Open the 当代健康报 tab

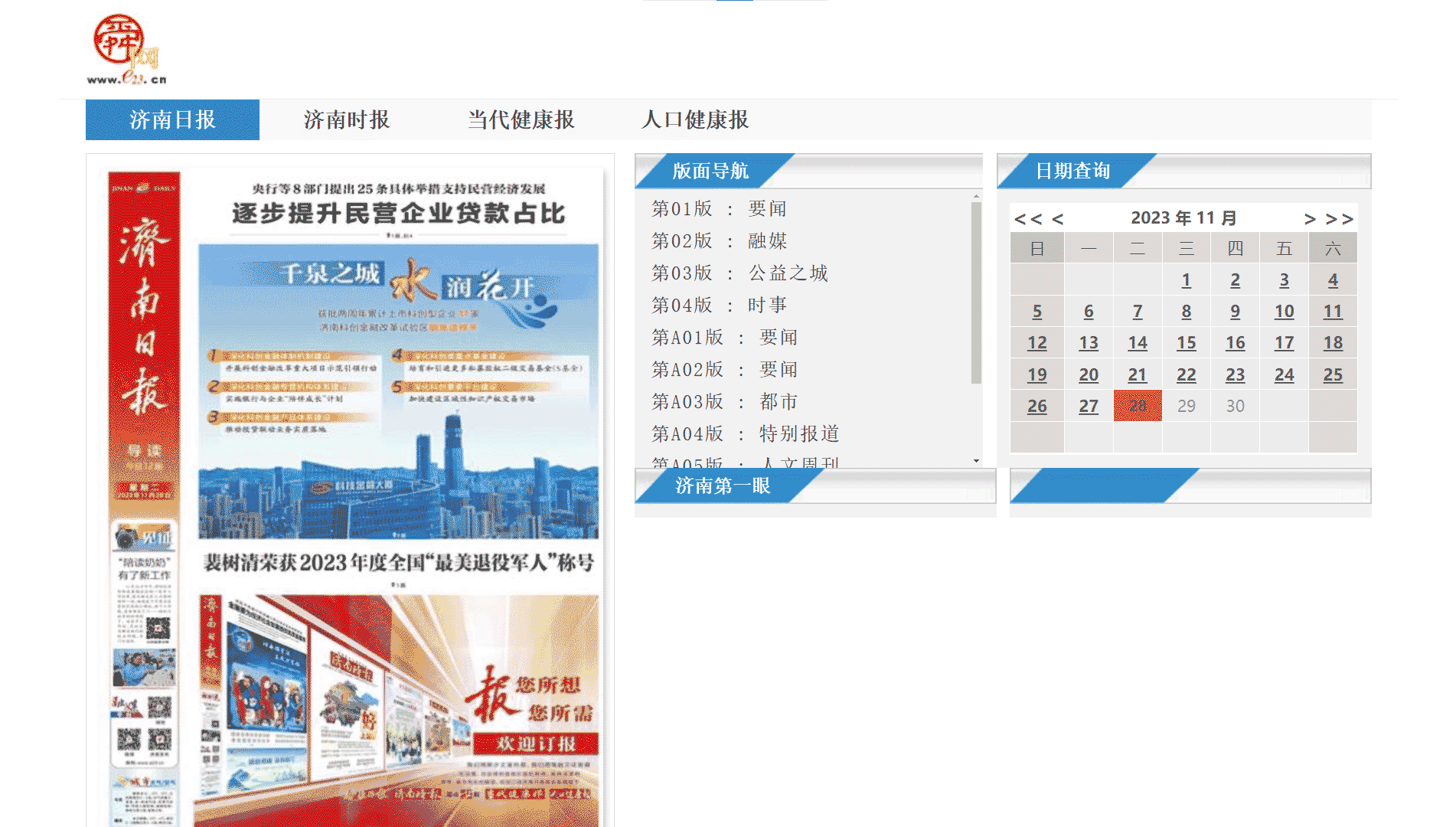[521, 120]
